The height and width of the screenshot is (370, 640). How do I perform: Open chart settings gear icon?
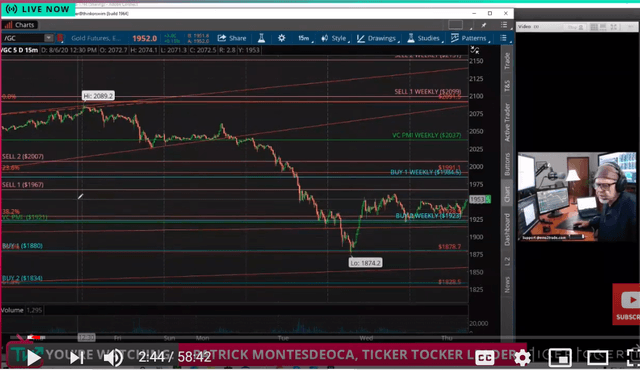click(282, 38)
